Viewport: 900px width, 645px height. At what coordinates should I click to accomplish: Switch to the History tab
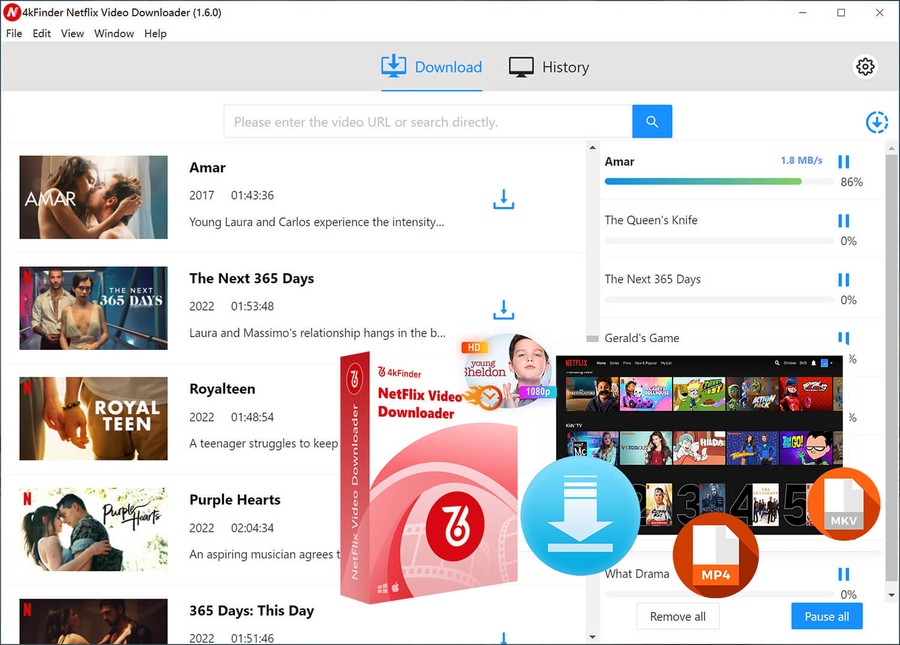click(x=549, y=67)
